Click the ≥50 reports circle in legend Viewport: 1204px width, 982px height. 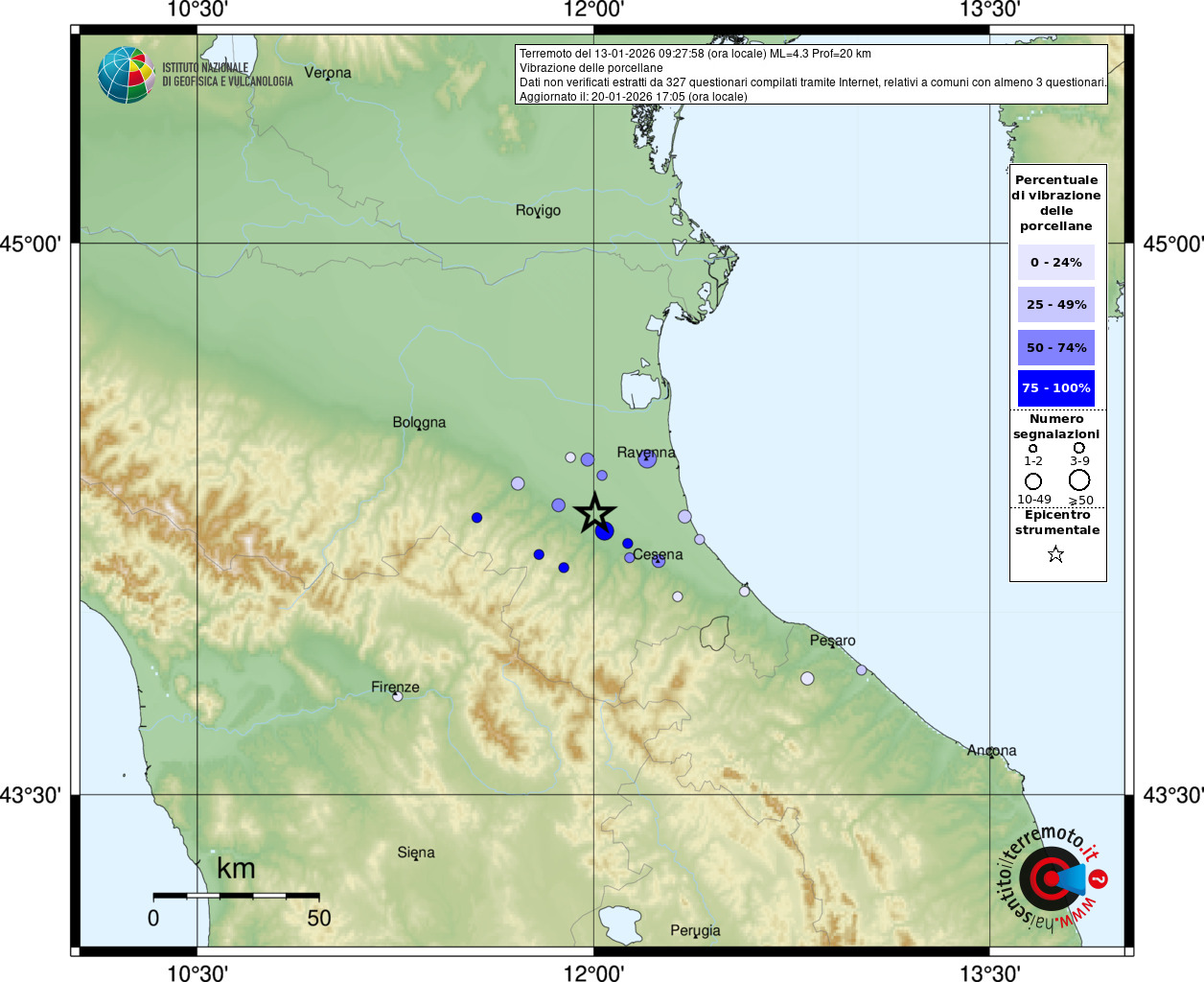(1079, 479)
